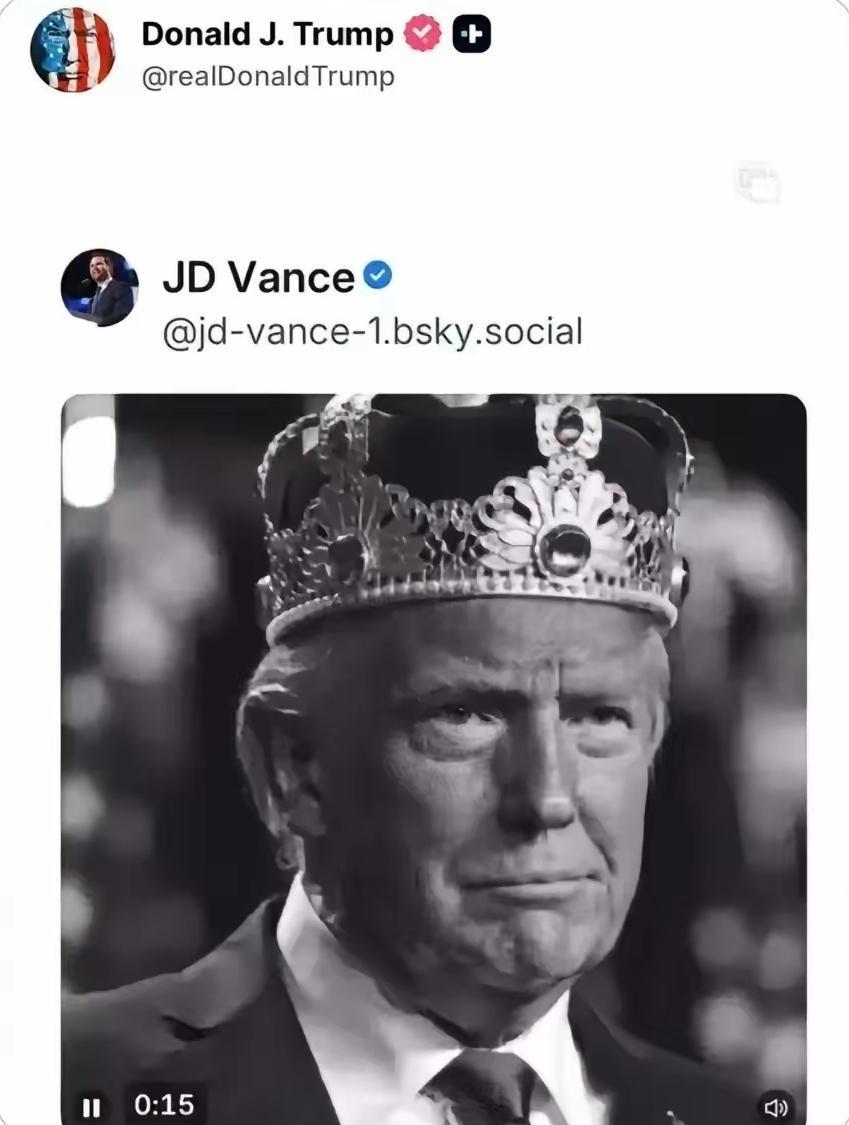Screen dimensions: 849x1125
Task: Click the black plus badge icon
Action: pyautogui.click(x=471, y=35)
